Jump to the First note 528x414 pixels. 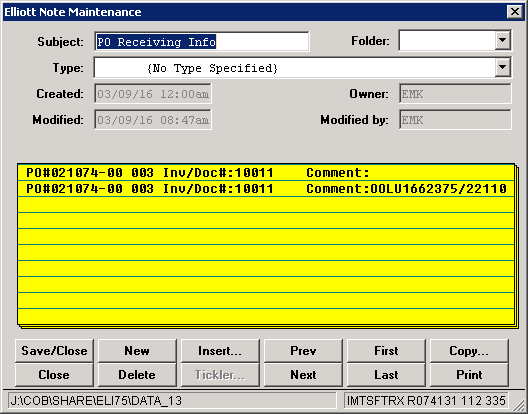386,351
